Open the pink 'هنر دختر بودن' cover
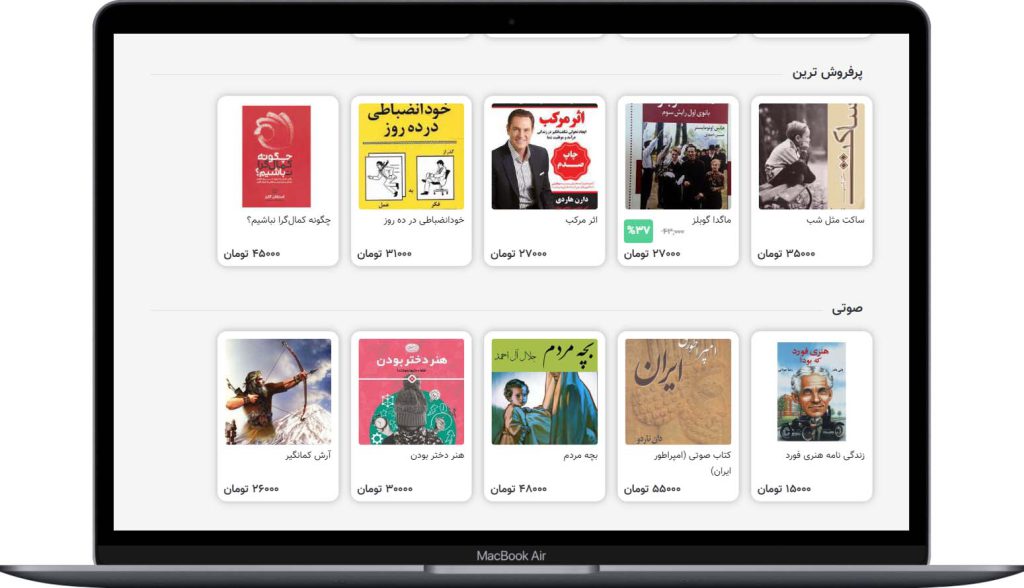 point(411,391)
